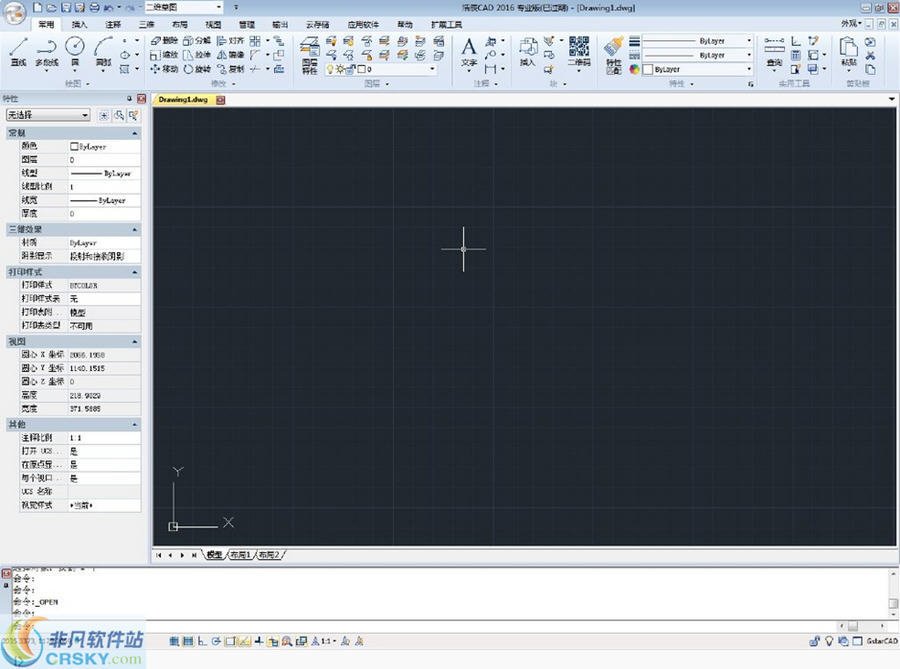Click the 线型比例 value field

[x=104, y=187]
